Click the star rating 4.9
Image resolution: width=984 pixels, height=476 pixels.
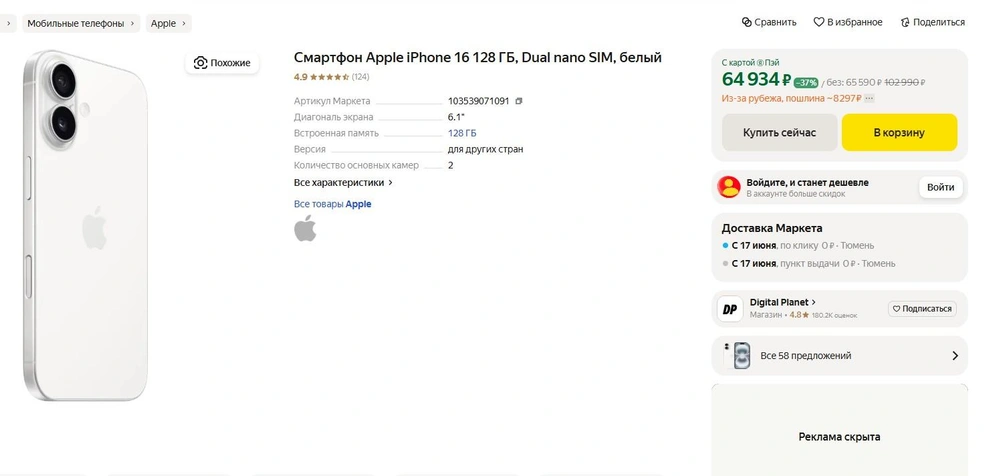click(x=320, y=77)
